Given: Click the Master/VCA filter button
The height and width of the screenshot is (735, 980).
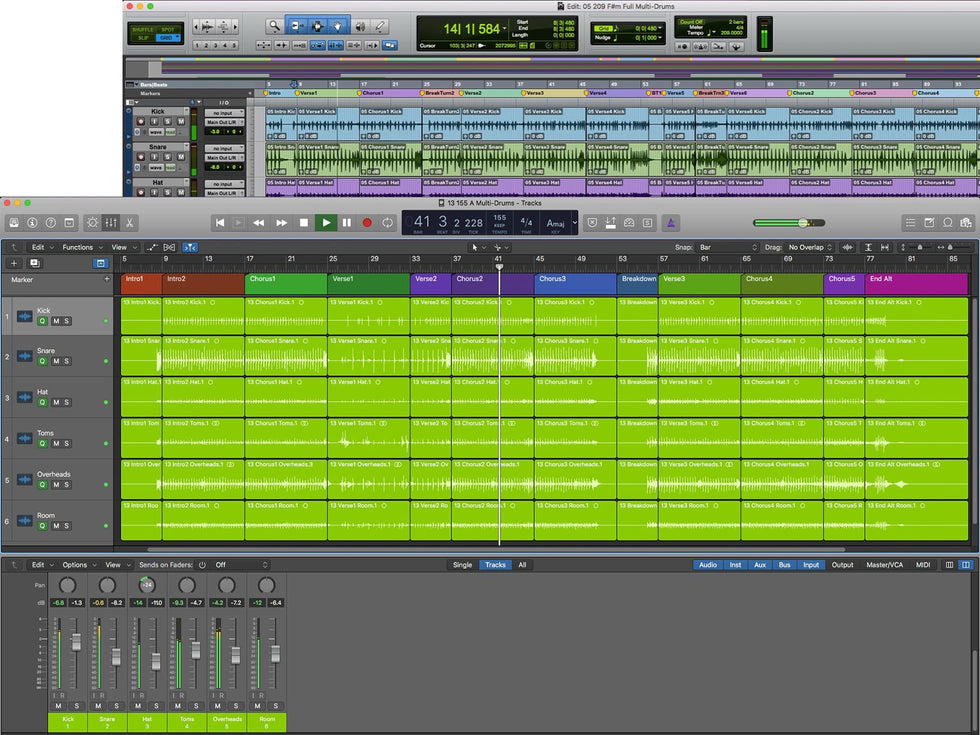Looking at the screenshot, I should pos(885,565).
